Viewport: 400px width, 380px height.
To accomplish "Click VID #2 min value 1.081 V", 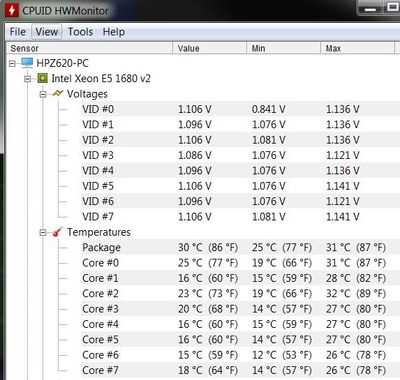I will [268, 140].
